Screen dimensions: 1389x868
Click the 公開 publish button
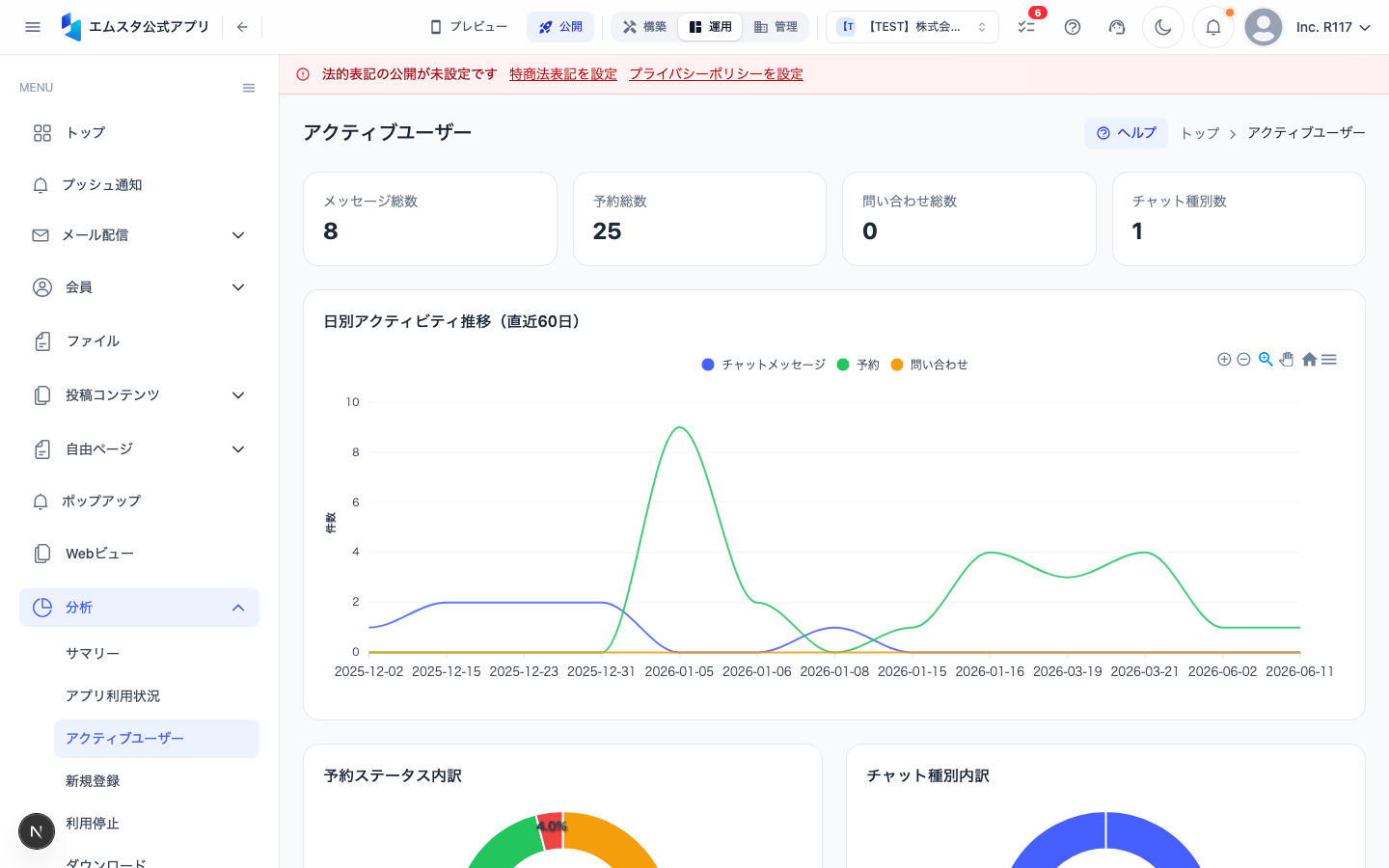[x=560, y=27]
